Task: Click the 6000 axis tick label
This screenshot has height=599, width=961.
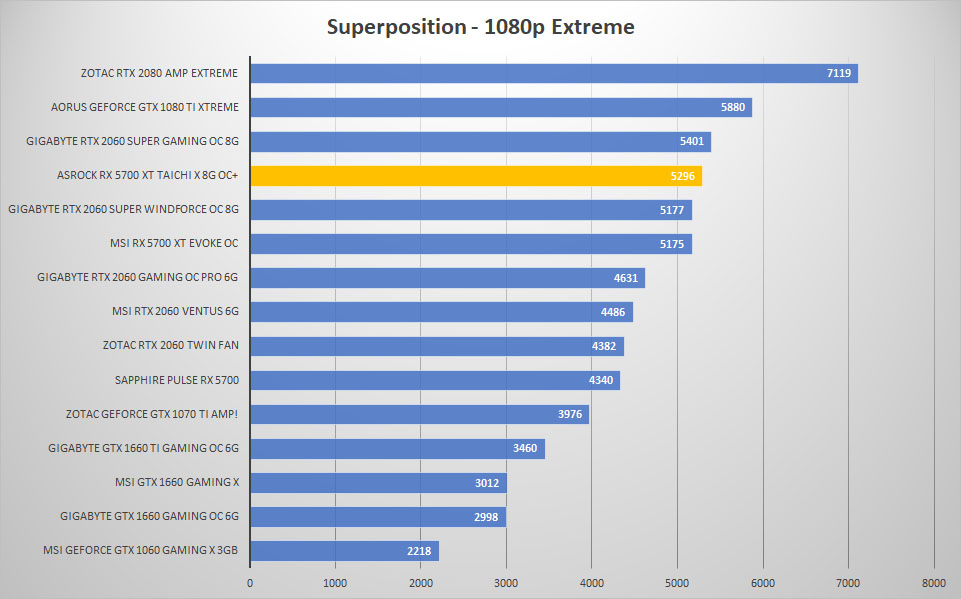Action: (x=763, y=583)
